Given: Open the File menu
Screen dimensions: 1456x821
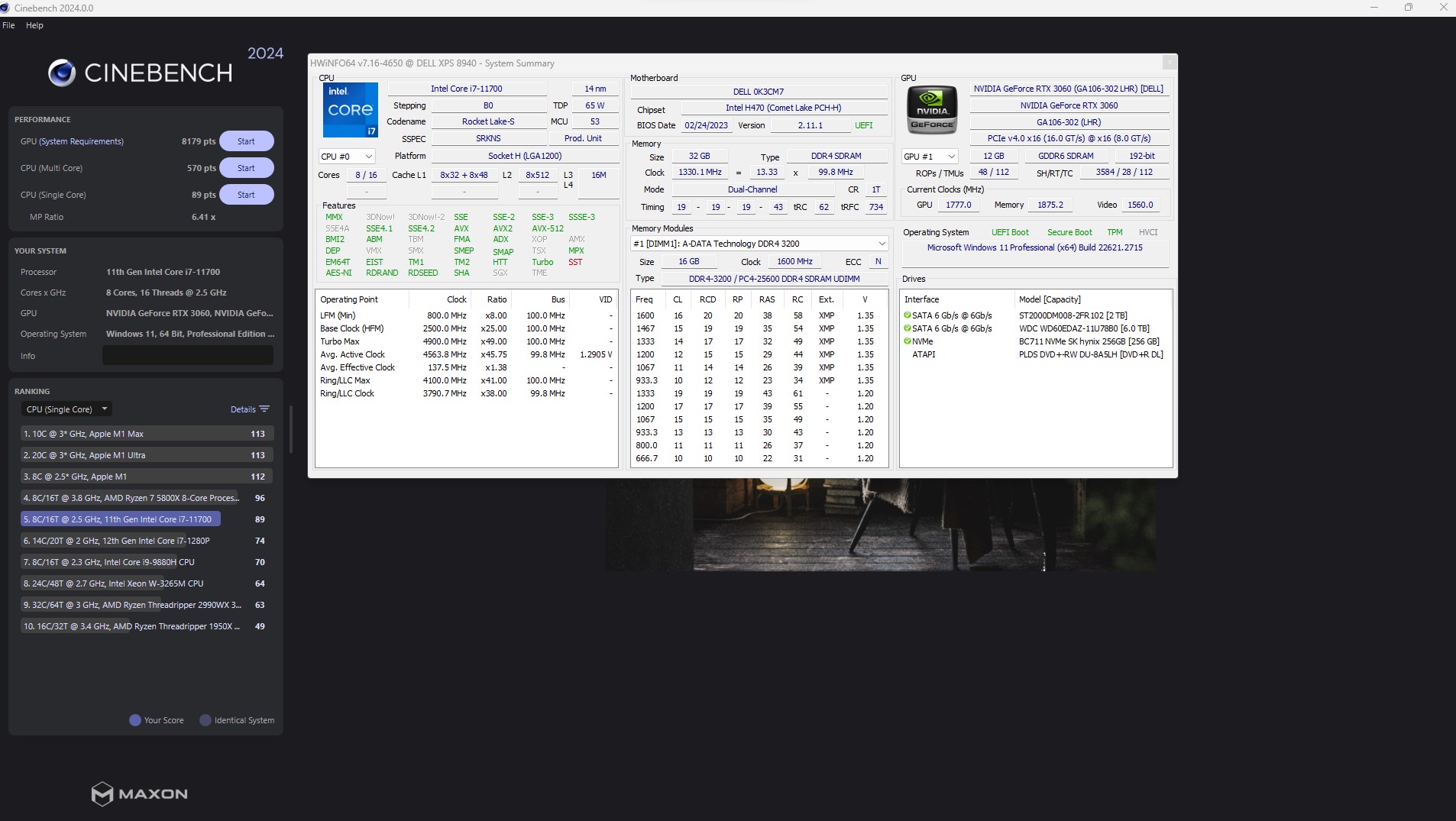Looking at the screenshot, I should pyautogui.click(x=9, y=25).
